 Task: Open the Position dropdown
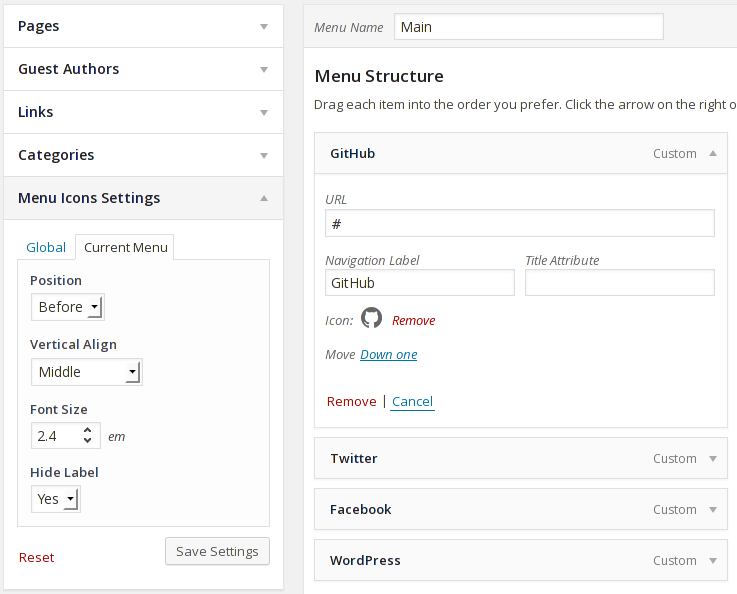click(x=68, y=307)
